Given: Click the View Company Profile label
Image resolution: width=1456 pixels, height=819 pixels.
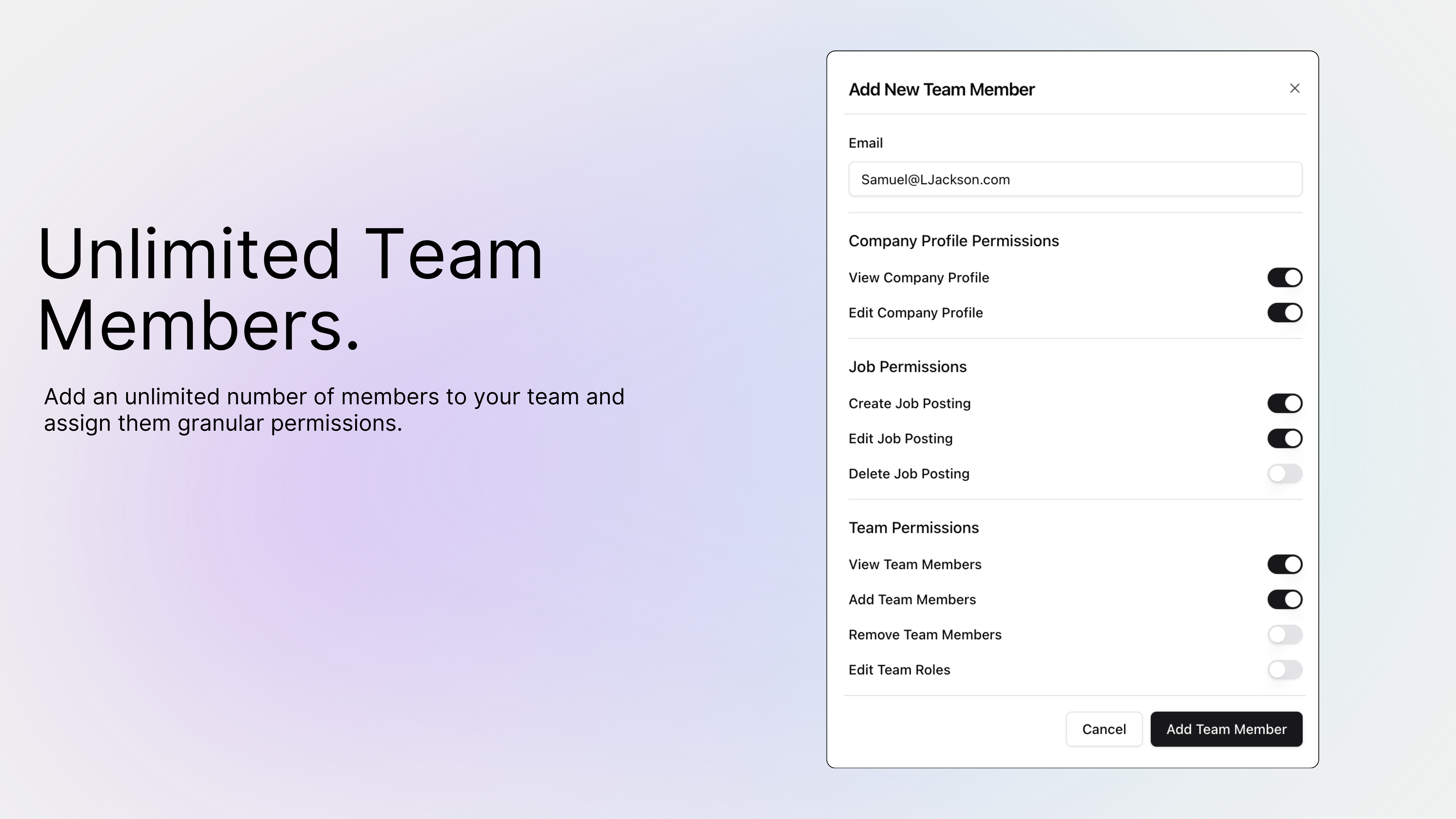Looking at the screenshot, I should point(918,278).
